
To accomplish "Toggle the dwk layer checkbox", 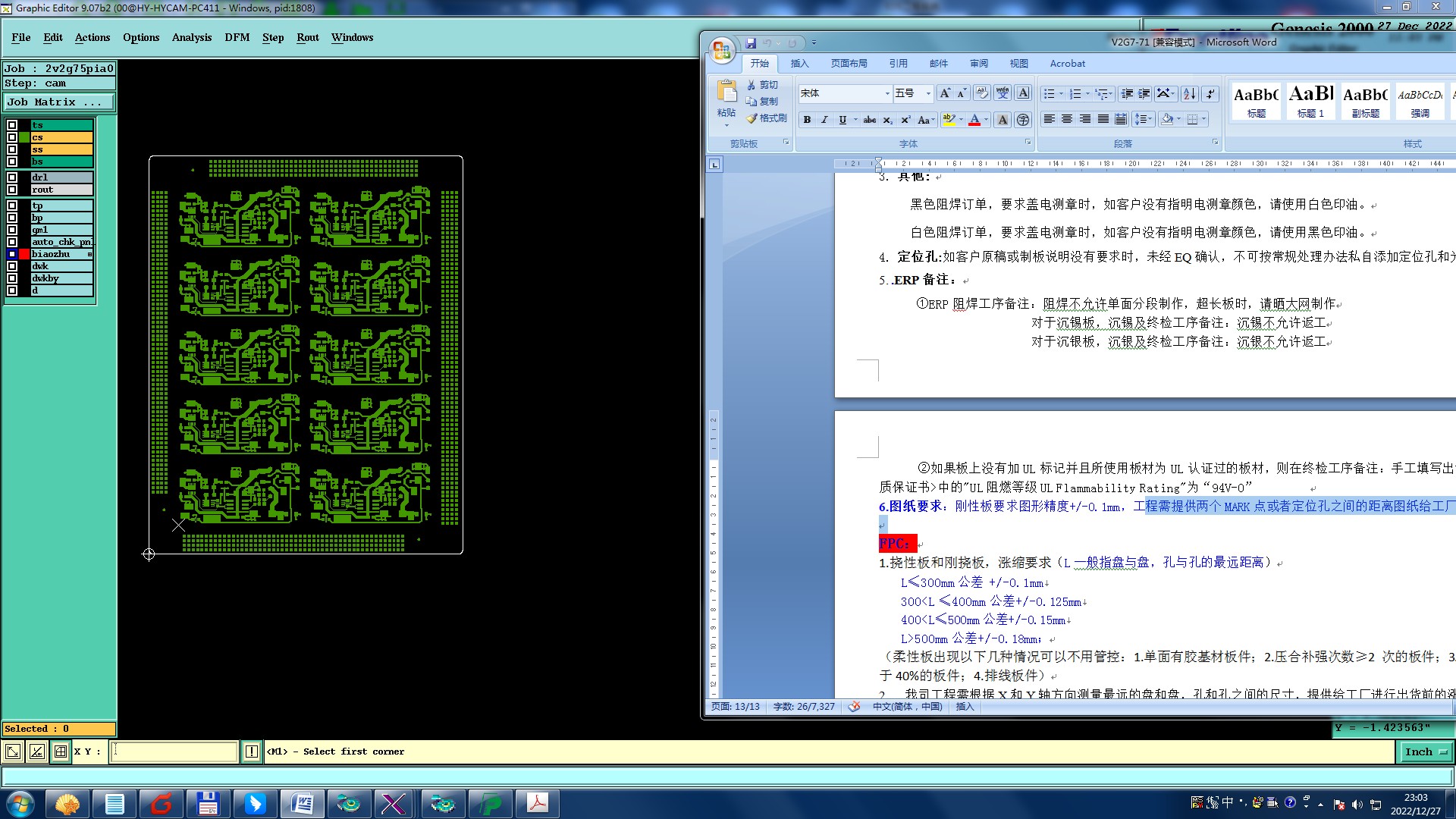I will pyautogui.click(x=12, y=266).
